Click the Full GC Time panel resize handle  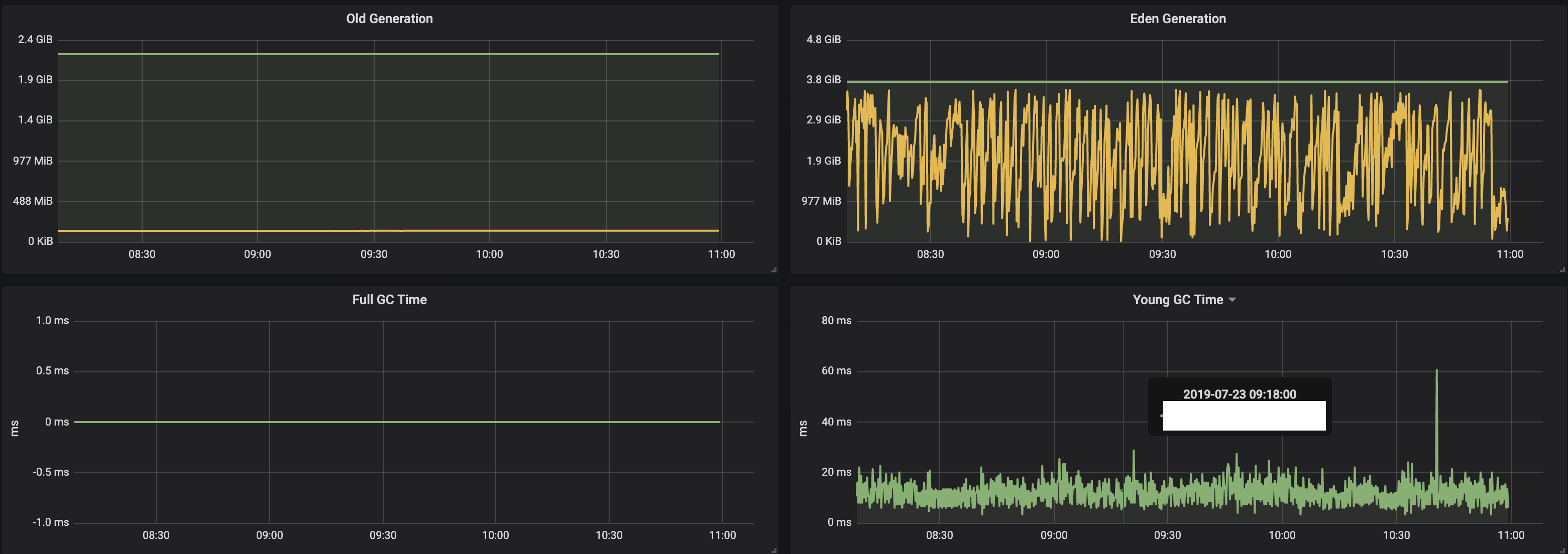click(773, 550)
